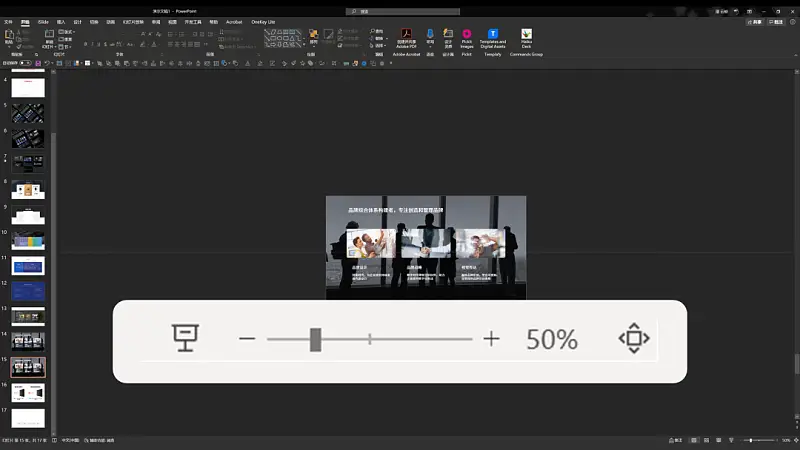This screenshot has height=450, width=800.
Task: Click the slide image in editing canvas
Action: click(x=426, y=247)
